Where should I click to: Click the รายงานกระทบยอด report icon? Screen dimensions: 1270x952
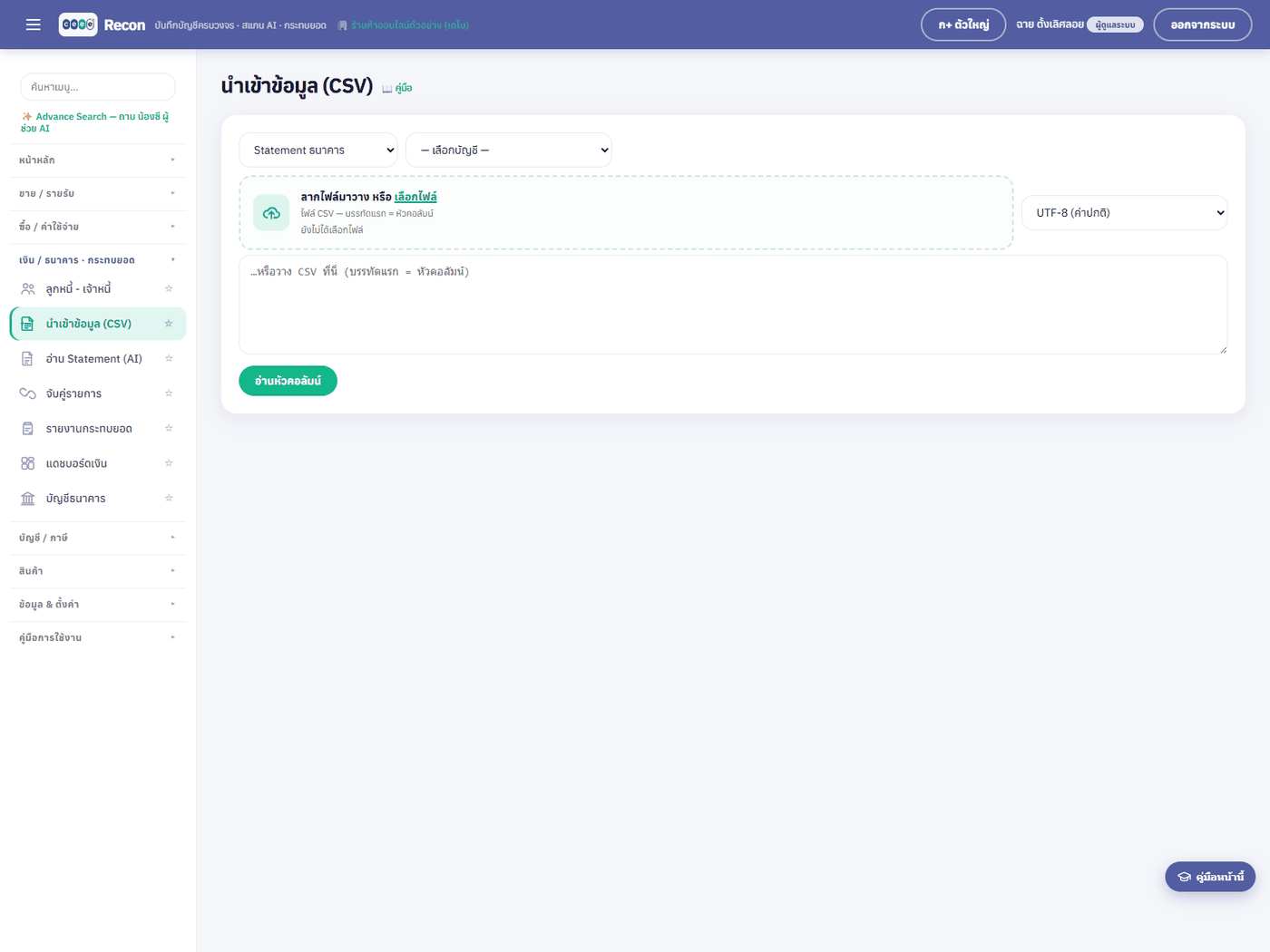(27, 429)
